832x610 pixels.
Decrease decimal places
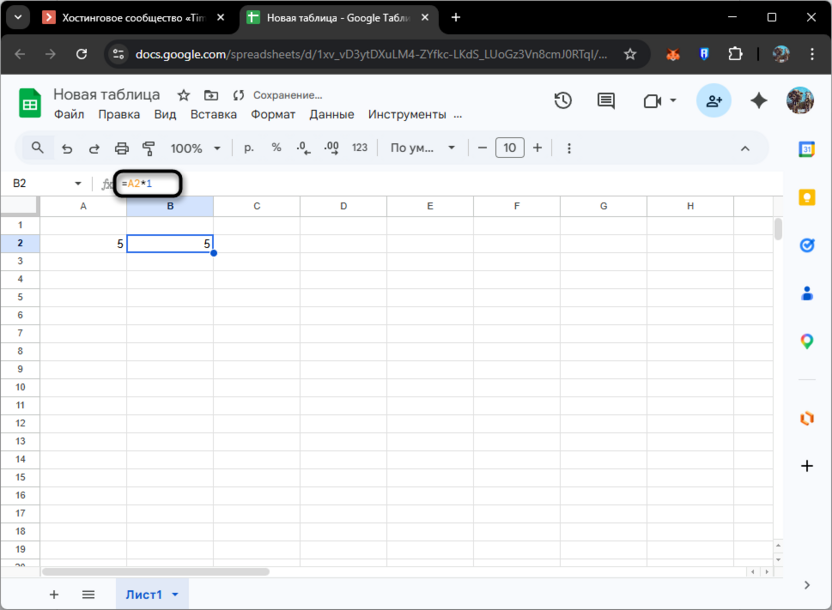tap(304, 148)
